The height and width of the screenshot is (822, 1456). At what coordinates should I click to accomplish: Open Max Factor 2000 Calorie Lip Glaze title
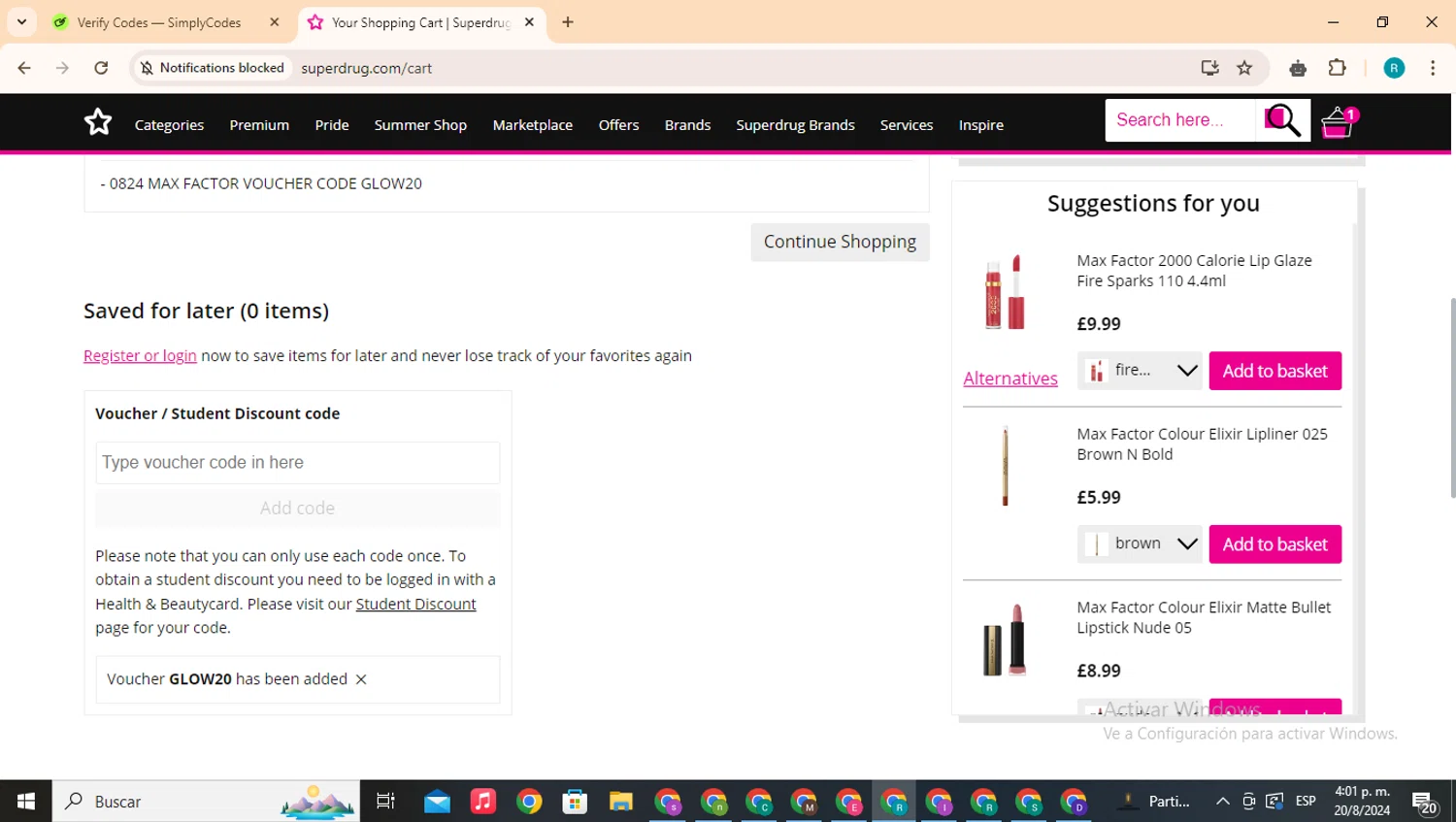(x=1194, y=271)
